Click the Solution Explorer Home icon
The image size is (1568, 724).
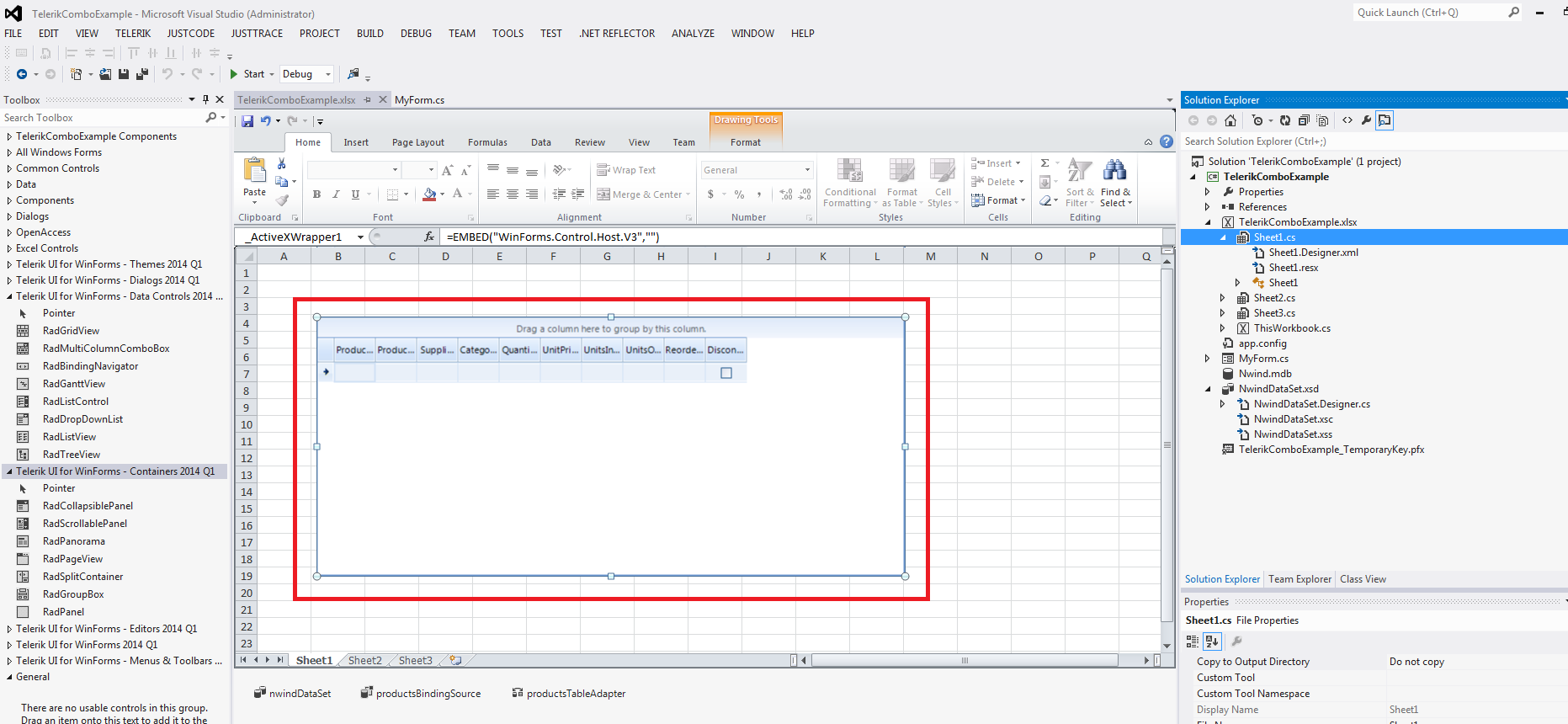click(x=1230, y=120)
